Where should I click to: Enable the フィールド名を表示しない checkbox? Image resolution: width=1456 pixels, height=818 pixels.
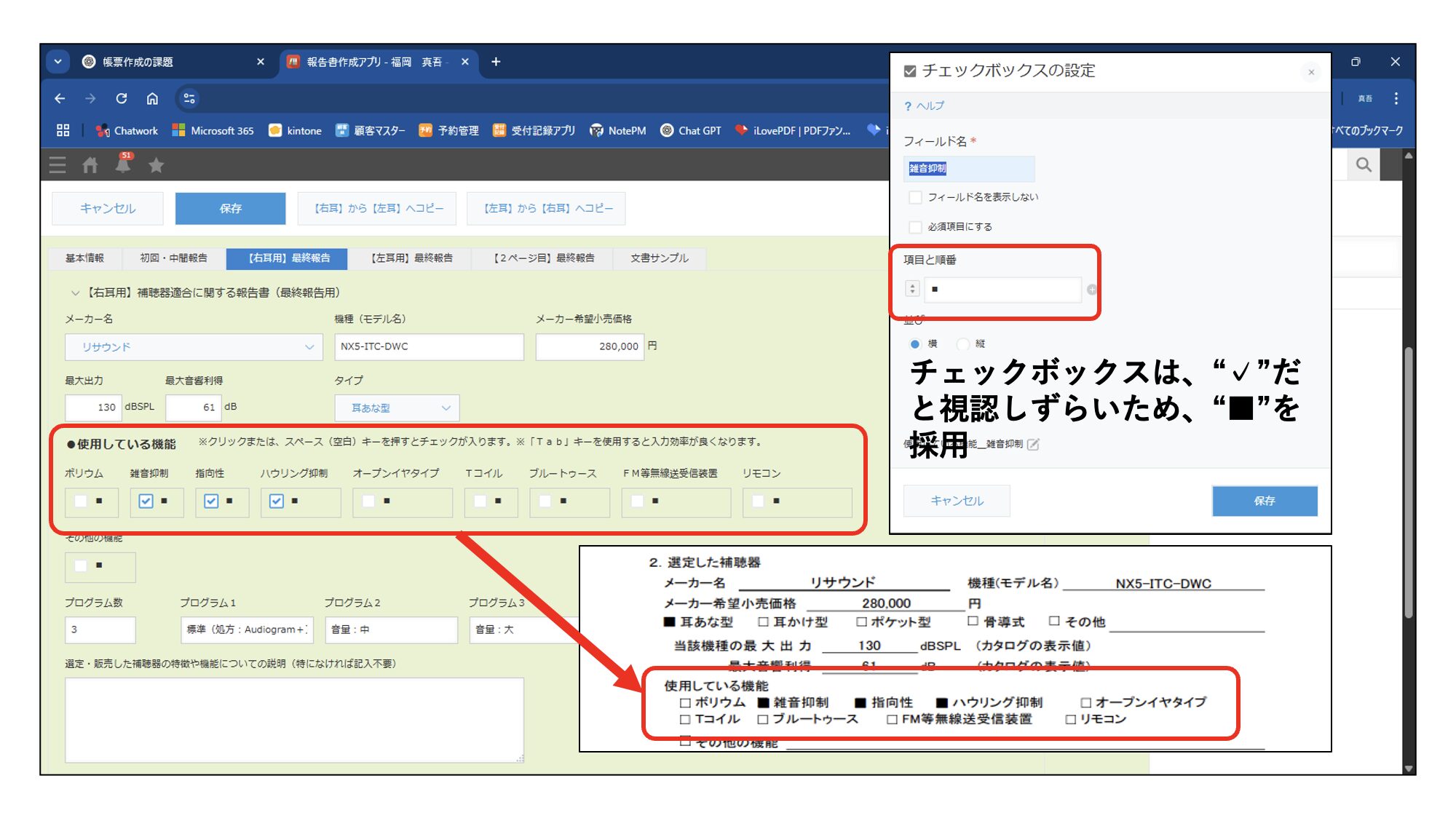(915, 197)
